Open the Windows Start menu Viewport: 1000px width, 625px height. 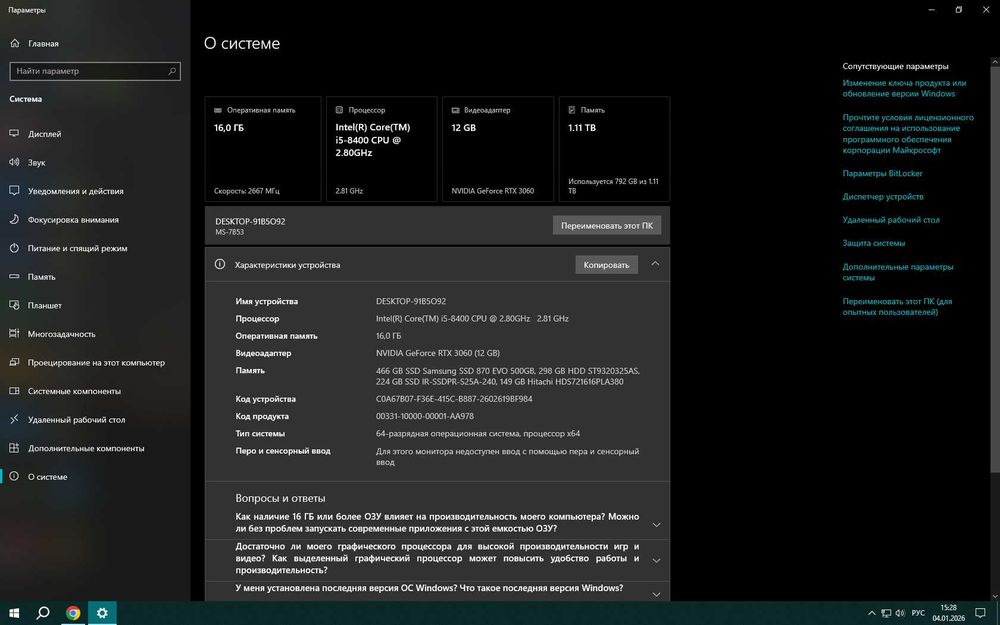pos(14,614)
